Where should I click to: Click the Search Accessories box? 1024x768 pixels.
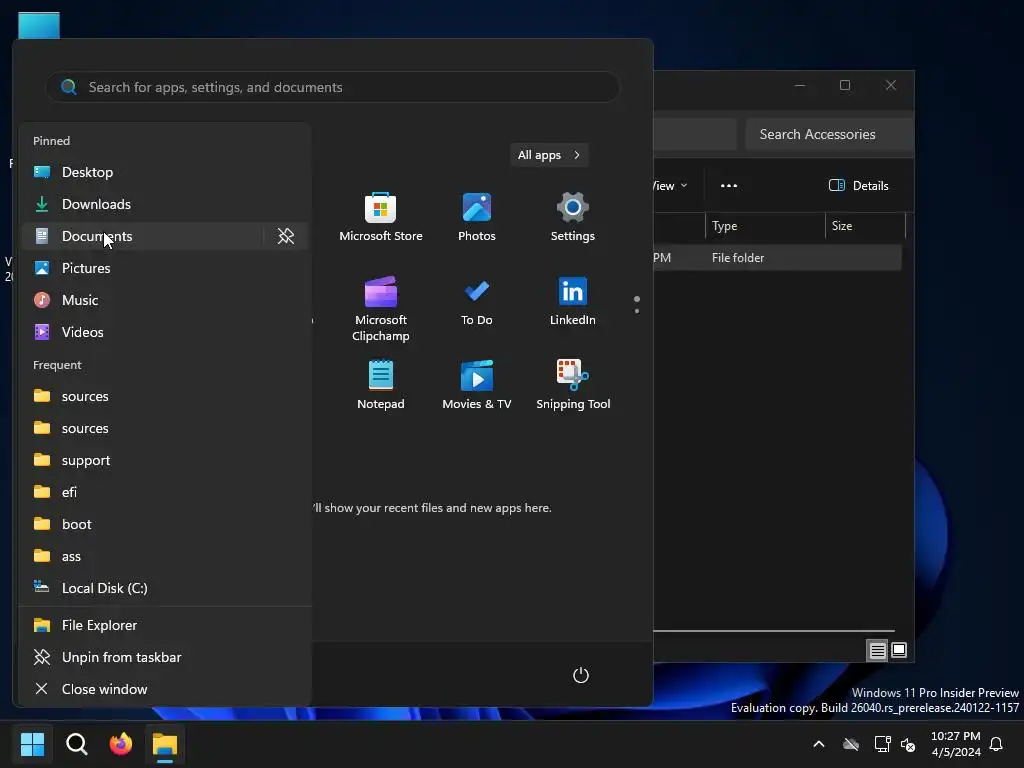point(829,134)
